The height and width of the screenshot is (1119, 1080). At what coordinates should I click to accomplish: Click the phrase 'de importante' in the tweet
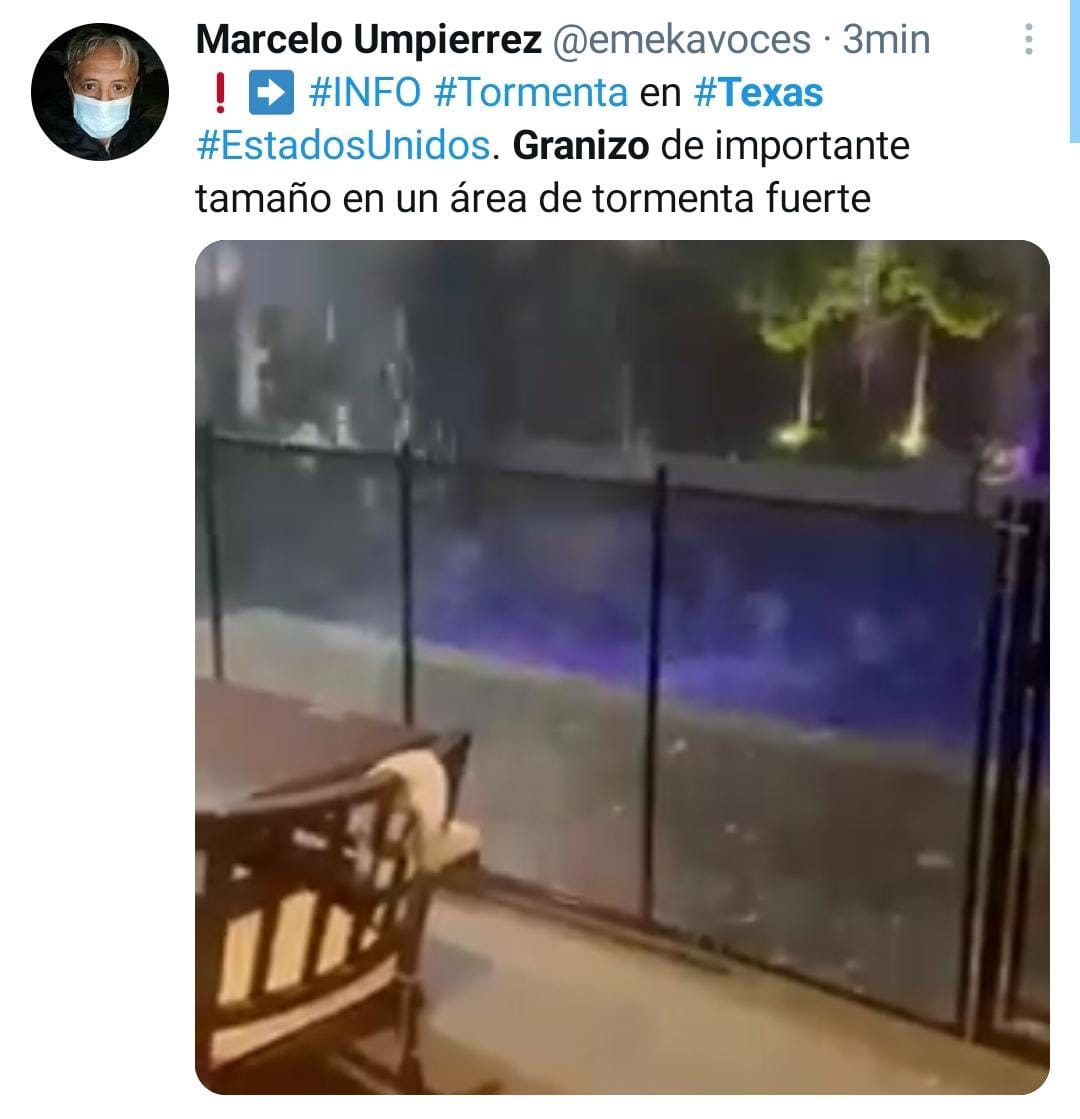click(x=785, y=146)
